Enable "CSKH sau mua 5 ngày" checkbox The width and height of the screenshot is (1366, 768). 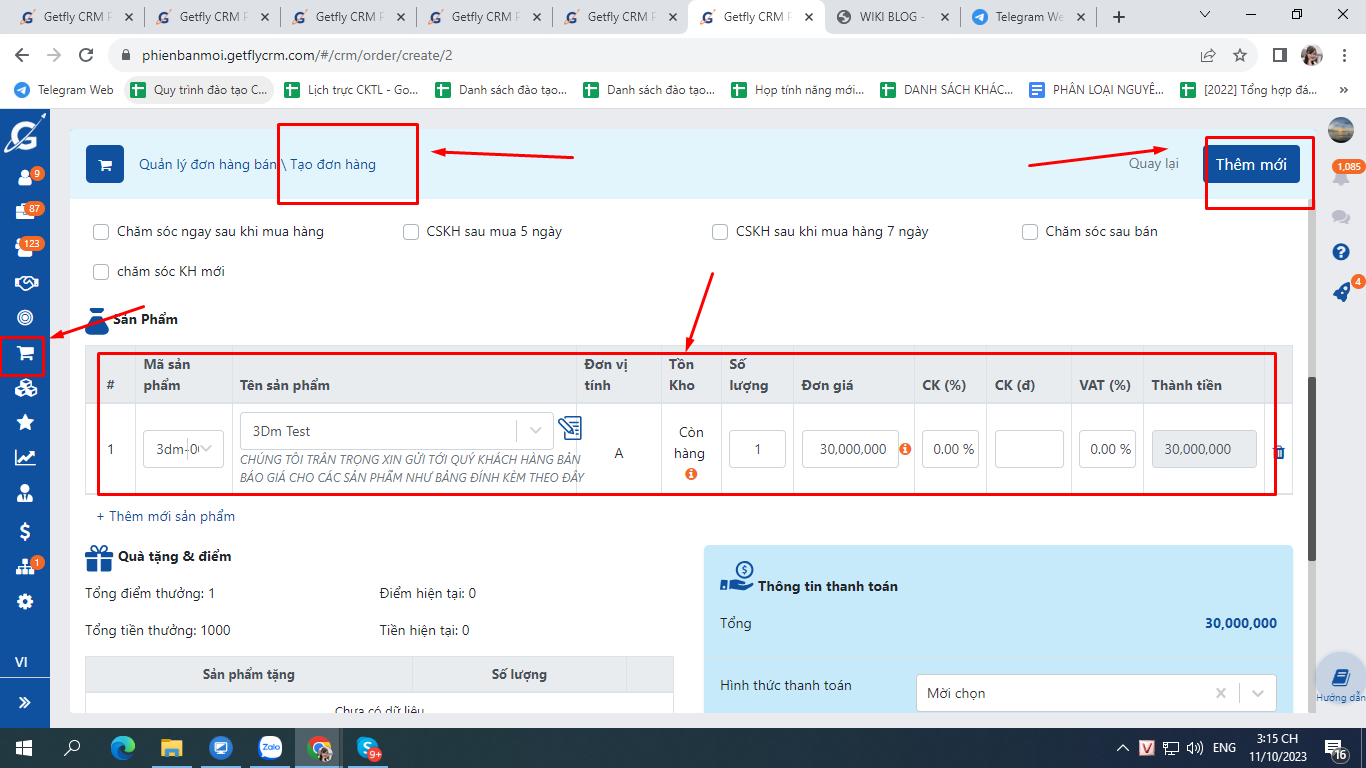411,232
